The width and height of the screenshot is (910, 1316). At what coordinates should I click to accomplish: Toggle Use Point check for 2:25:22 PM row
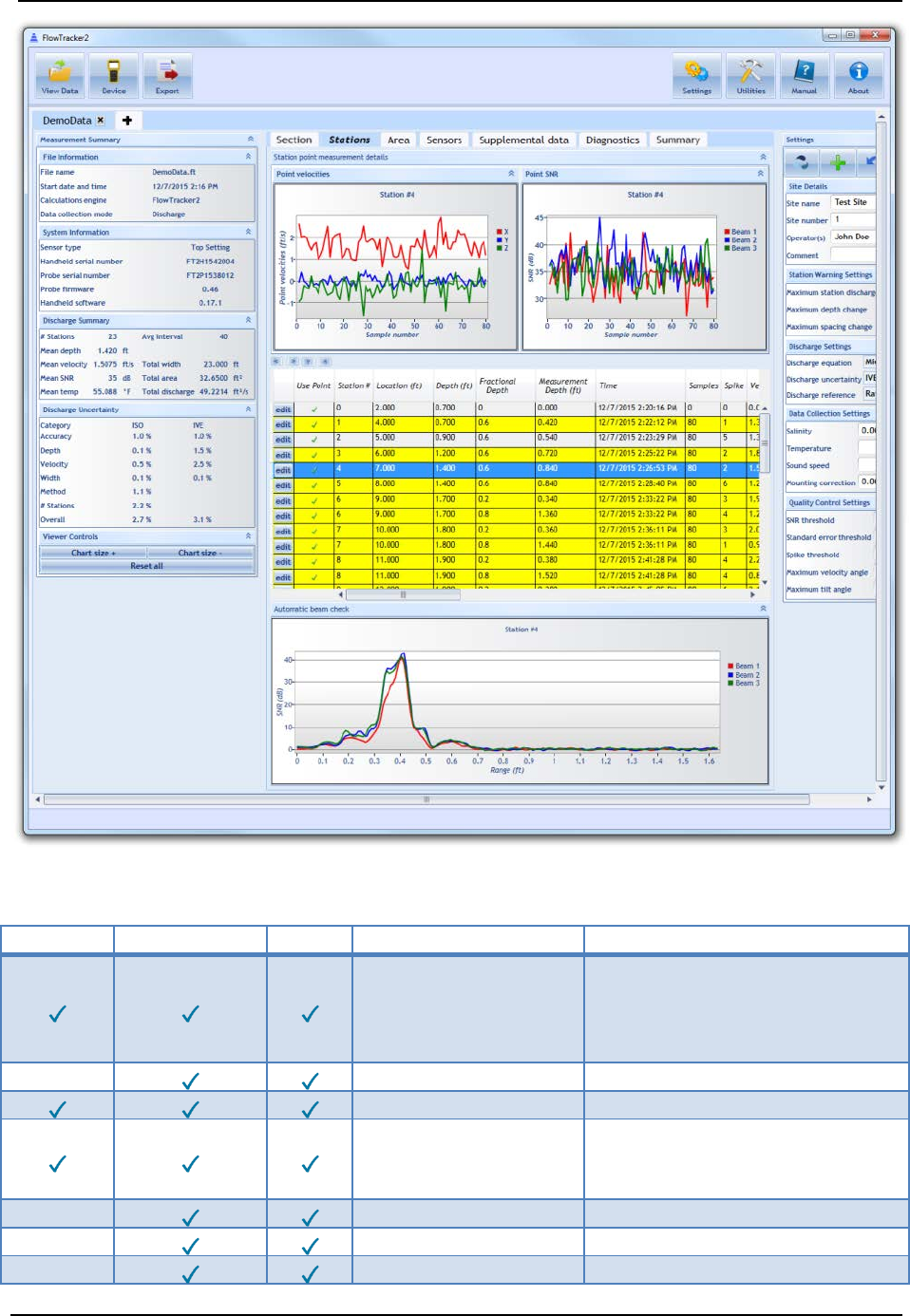click(x=314, y=455)
